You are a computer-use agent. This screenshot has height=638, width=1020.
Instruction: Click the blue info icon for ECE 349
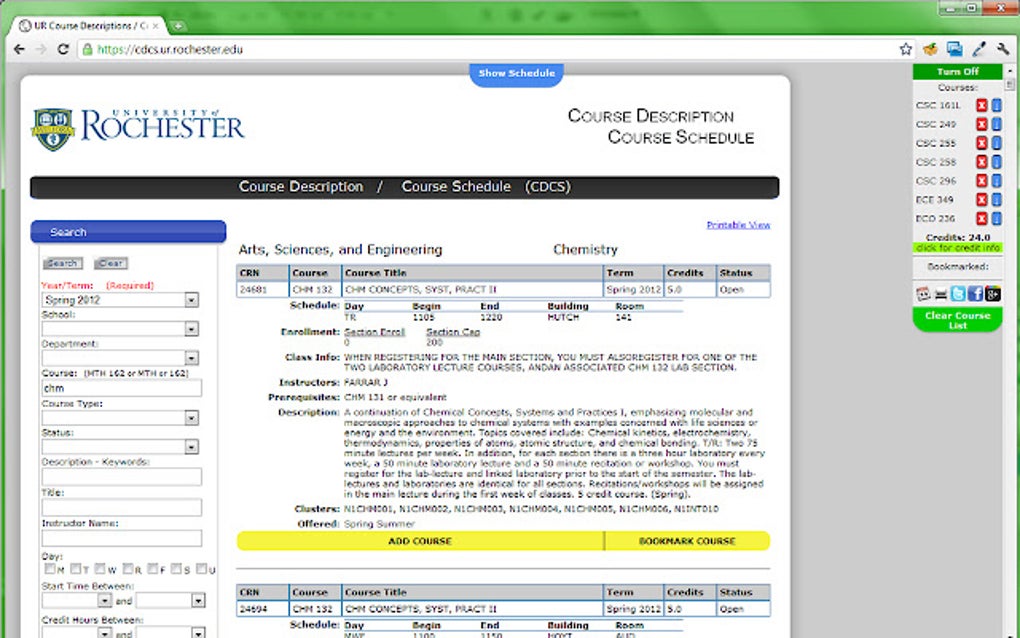[x=997, y=199]
